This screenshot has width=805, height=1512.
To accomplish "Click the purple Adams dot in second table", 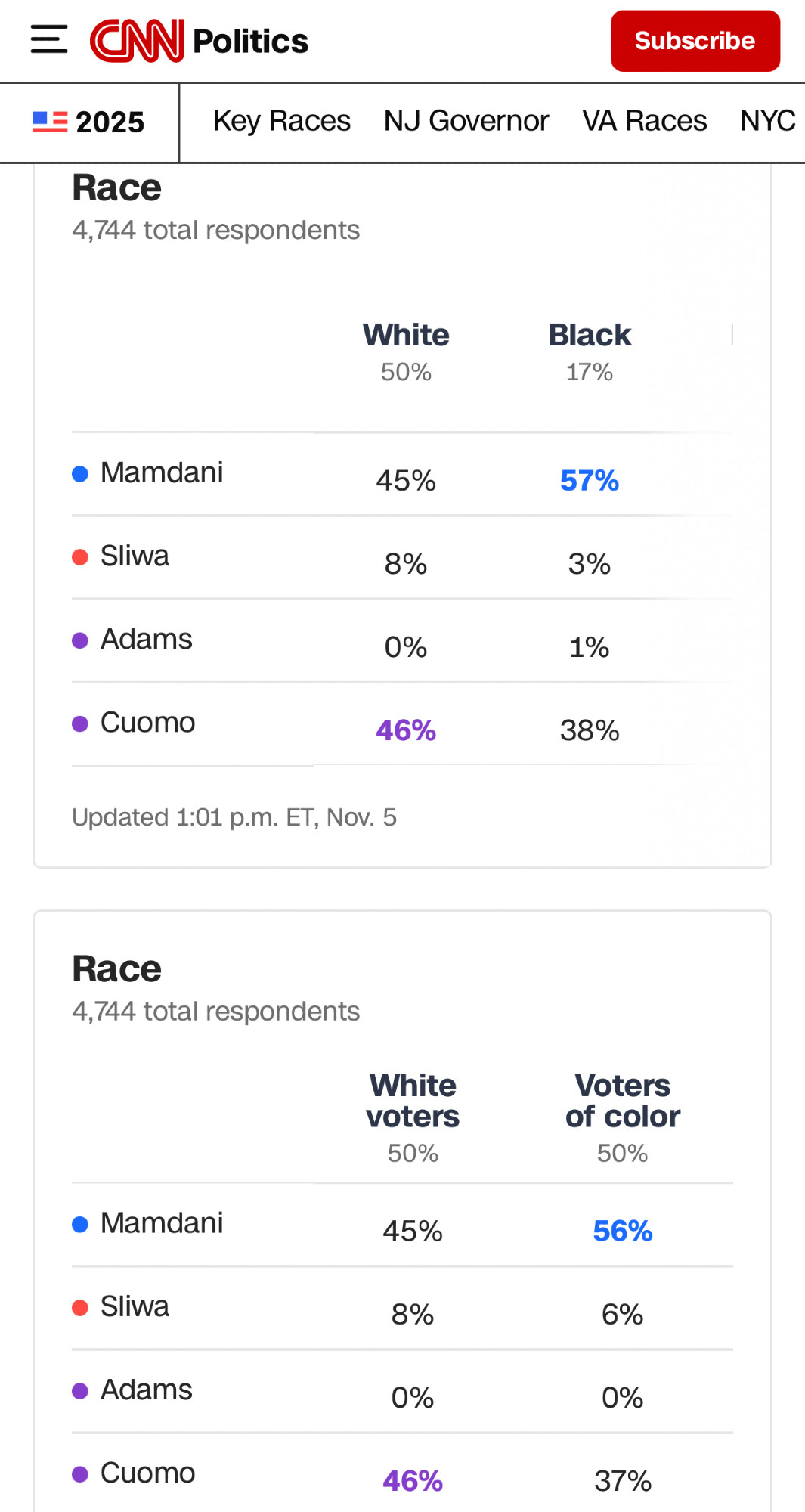I will click(80, 1391).
